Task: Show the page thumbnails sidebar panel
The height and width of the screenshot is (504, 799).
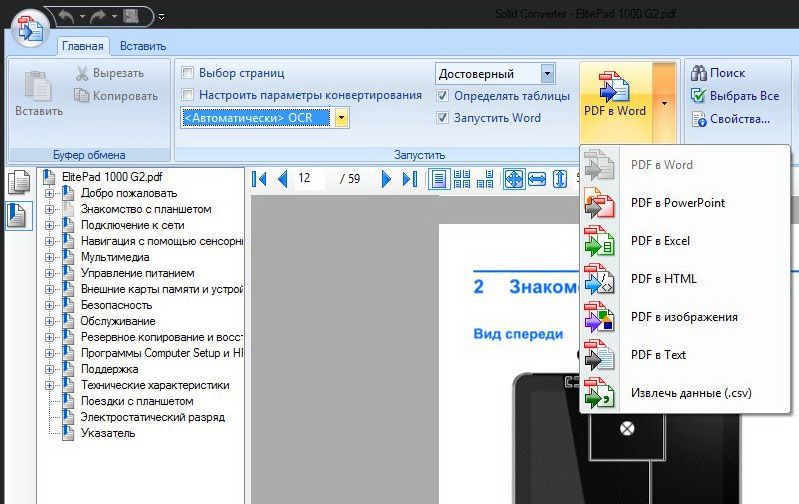Action: [19, 182]
